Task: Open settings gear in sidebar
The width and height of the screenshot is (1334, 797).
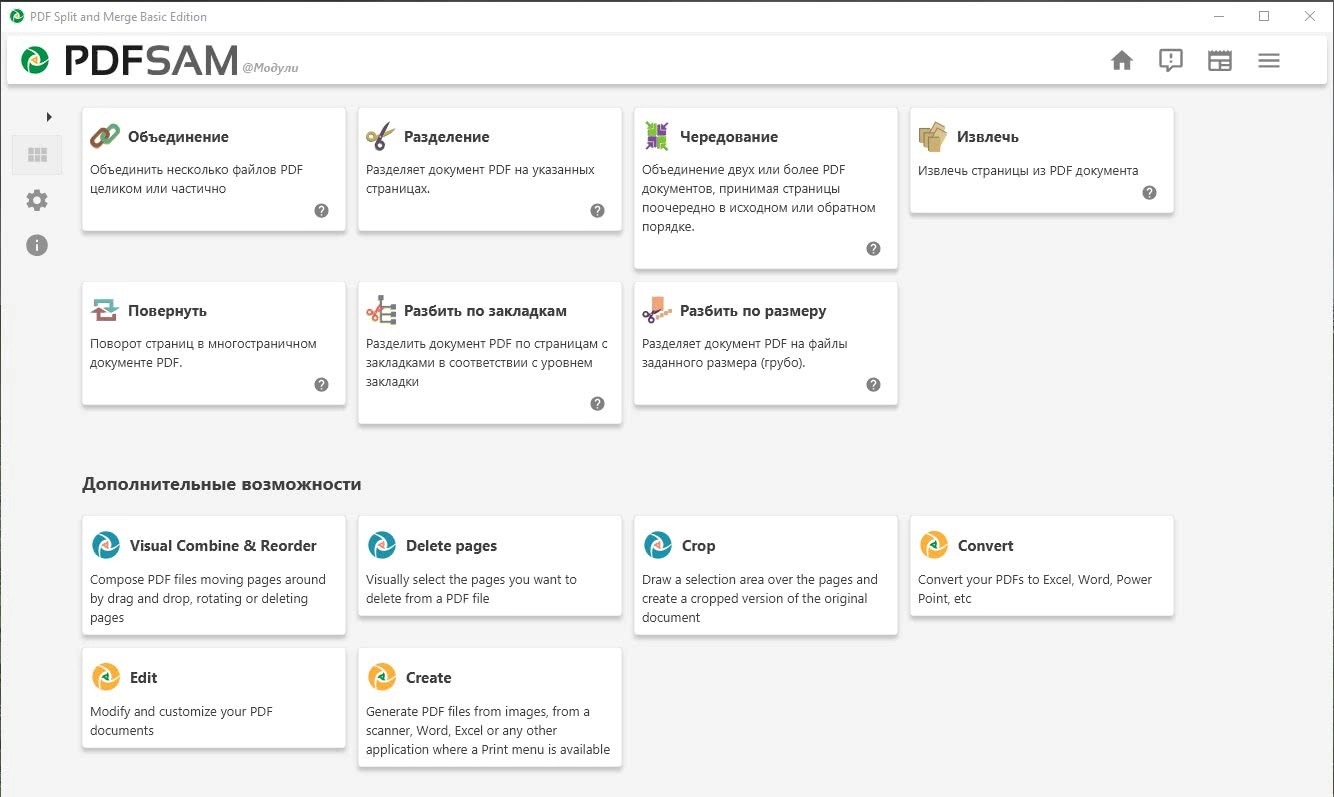Action: coord(37,201)
